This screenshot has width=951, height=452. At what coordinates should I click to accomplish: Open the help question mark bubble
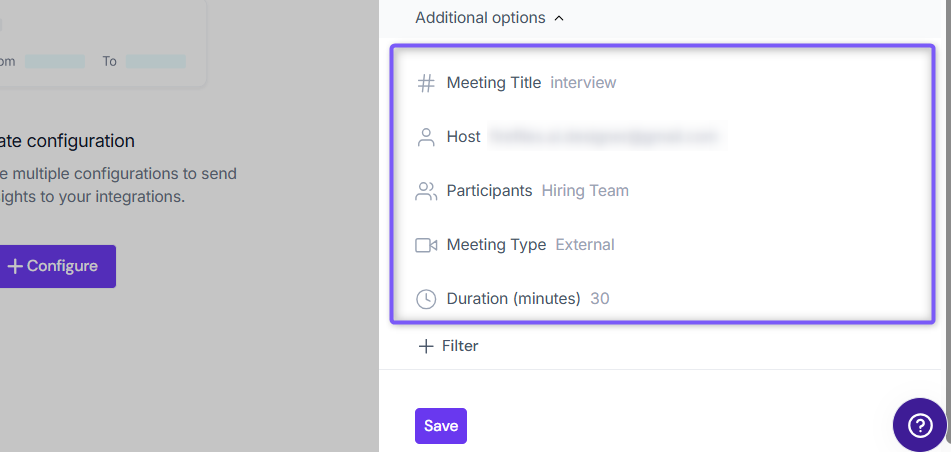point(919,425)
